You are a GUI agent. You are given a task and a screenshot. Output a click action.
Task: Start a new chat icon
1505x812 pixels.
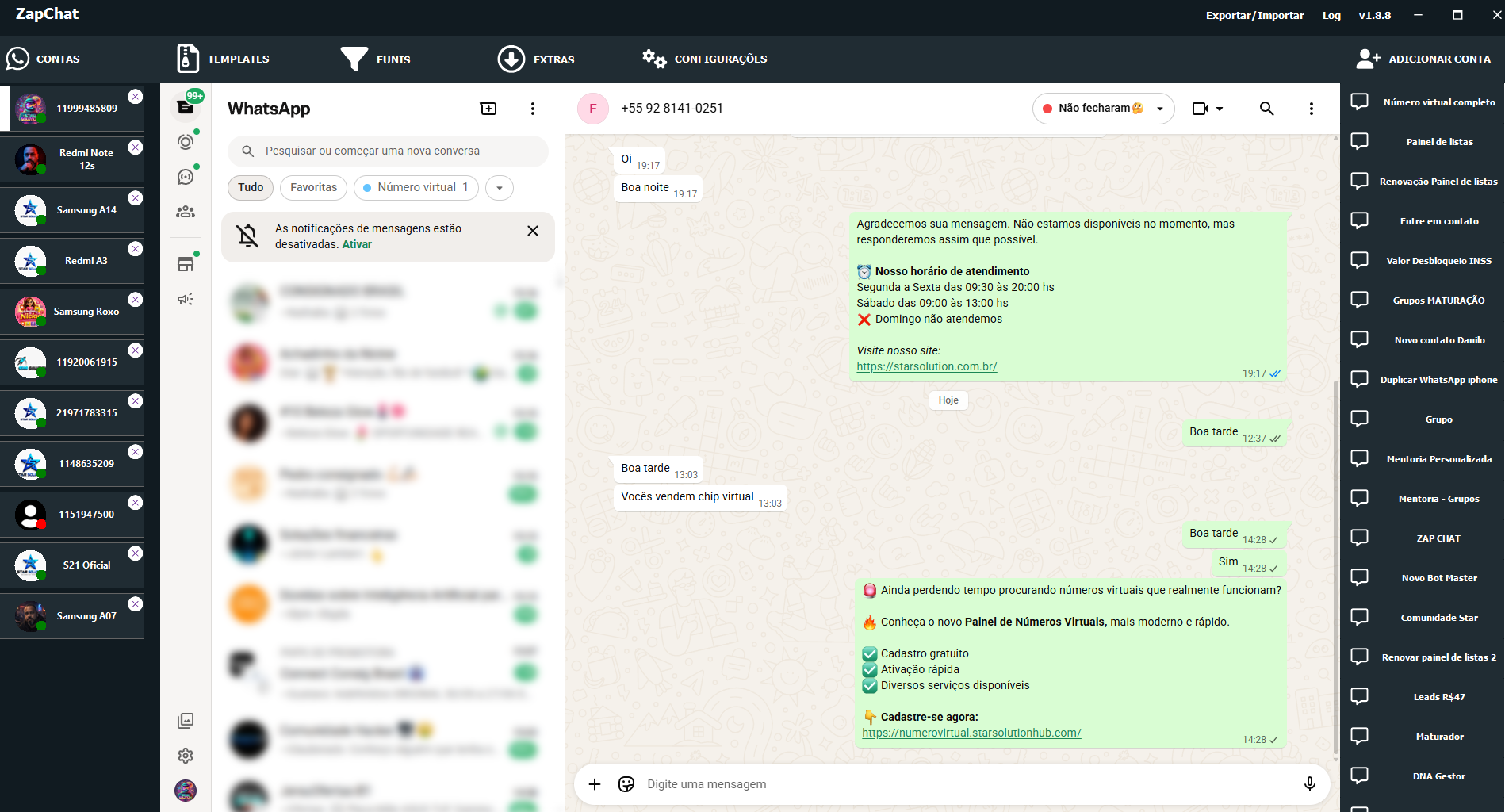(x=488, y=109)
